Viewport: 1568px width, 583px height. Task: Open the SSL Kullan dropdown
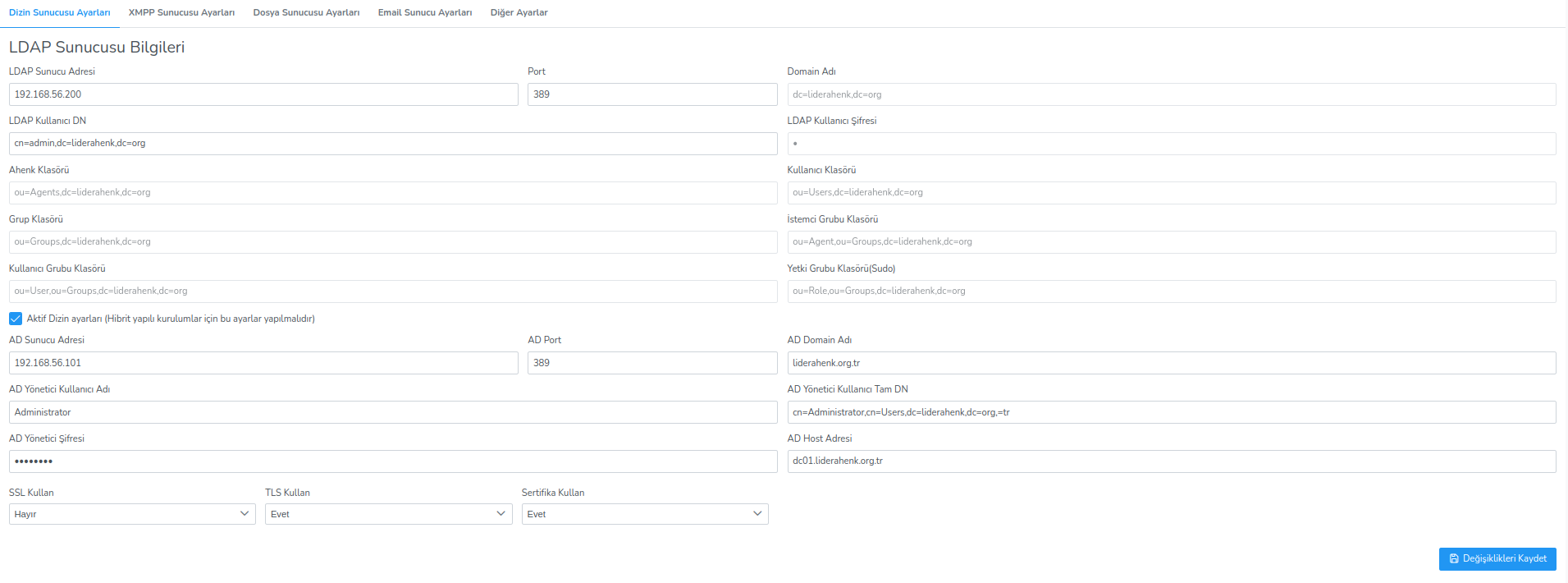[131, 514]
